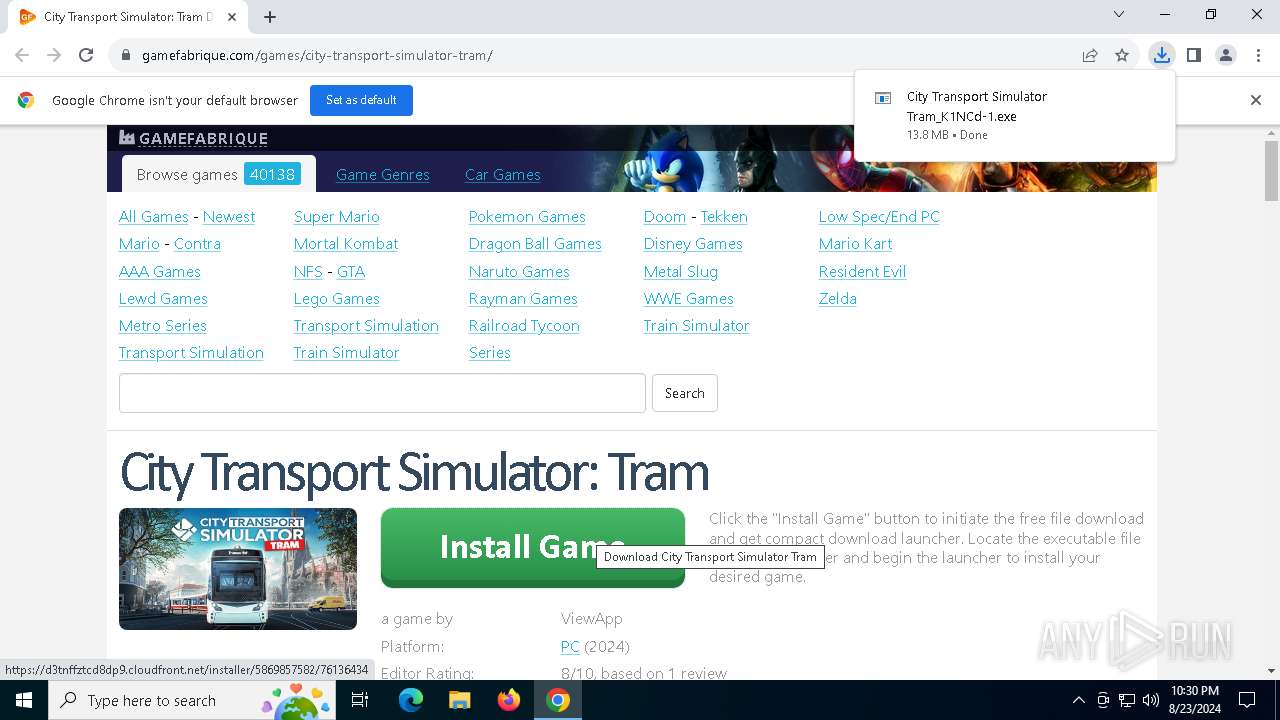Click the Windows taskbar search box
The image size is (1280, 720).
[x=190, y=700]
